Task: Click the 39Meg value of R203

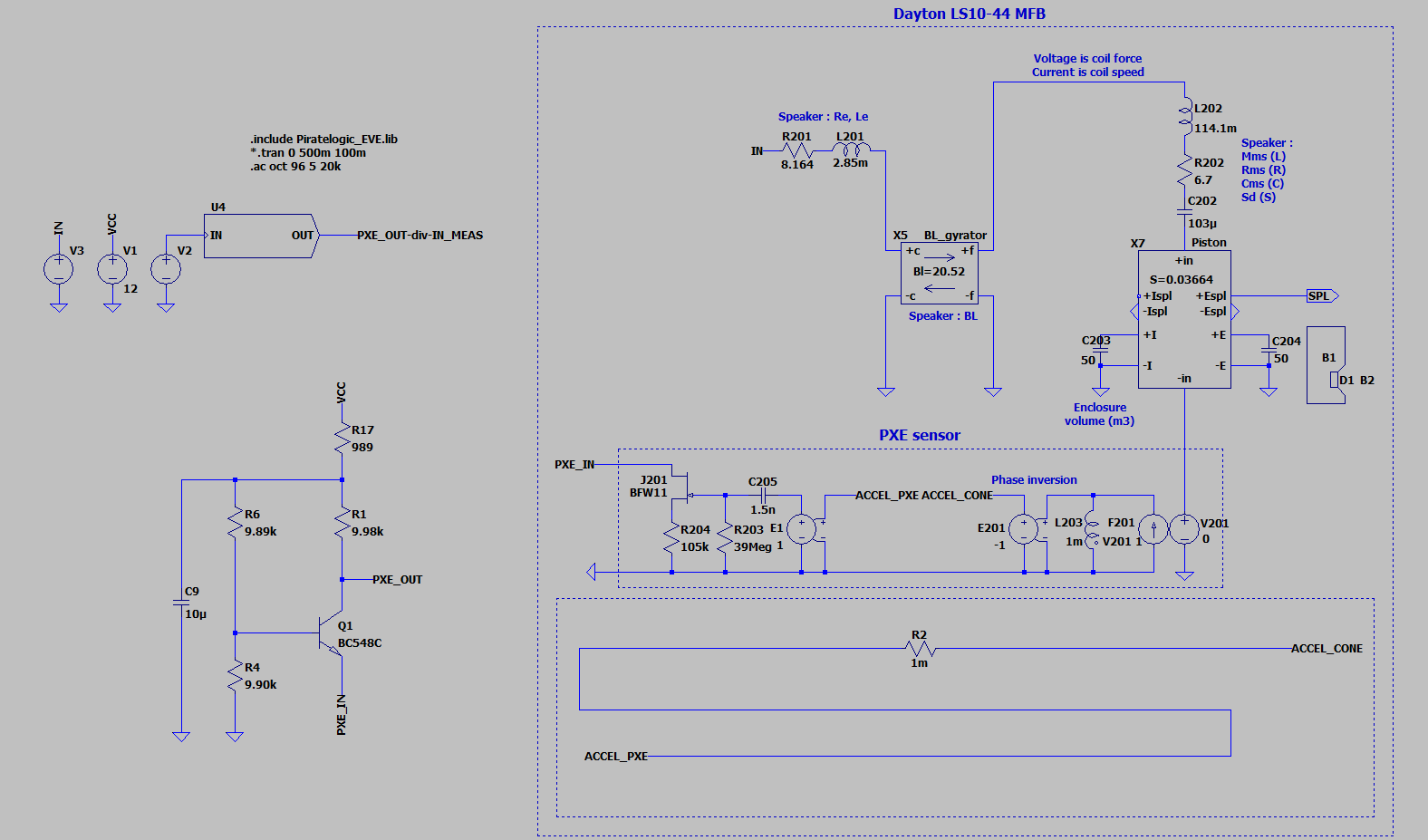Action: (x=753, y=546)
